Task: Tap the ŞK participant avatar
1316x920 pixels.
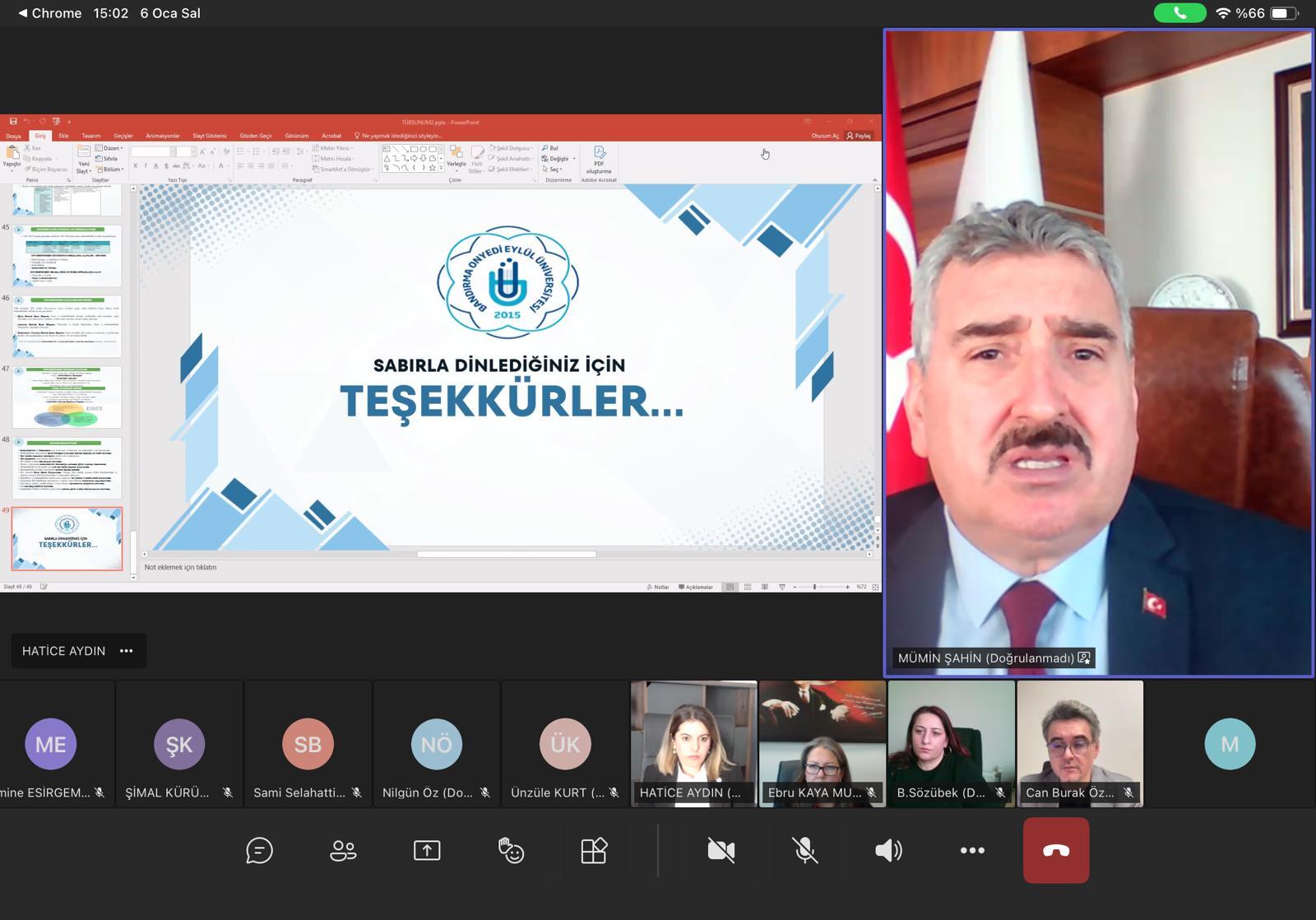Action: [x=179, y=744]
